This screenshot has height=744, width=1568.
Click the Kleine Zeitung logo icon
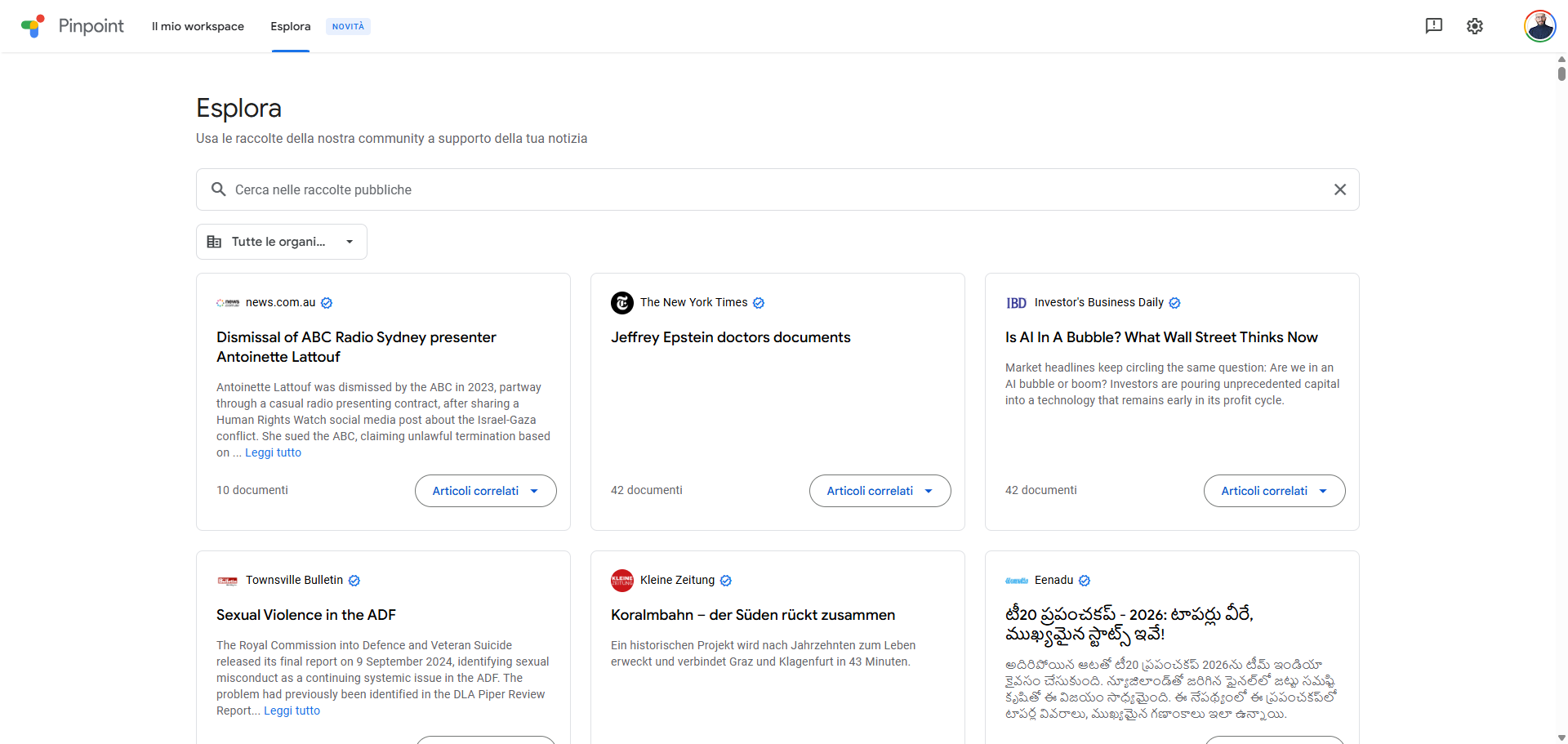pyautogui.click(x=621, y=581)
